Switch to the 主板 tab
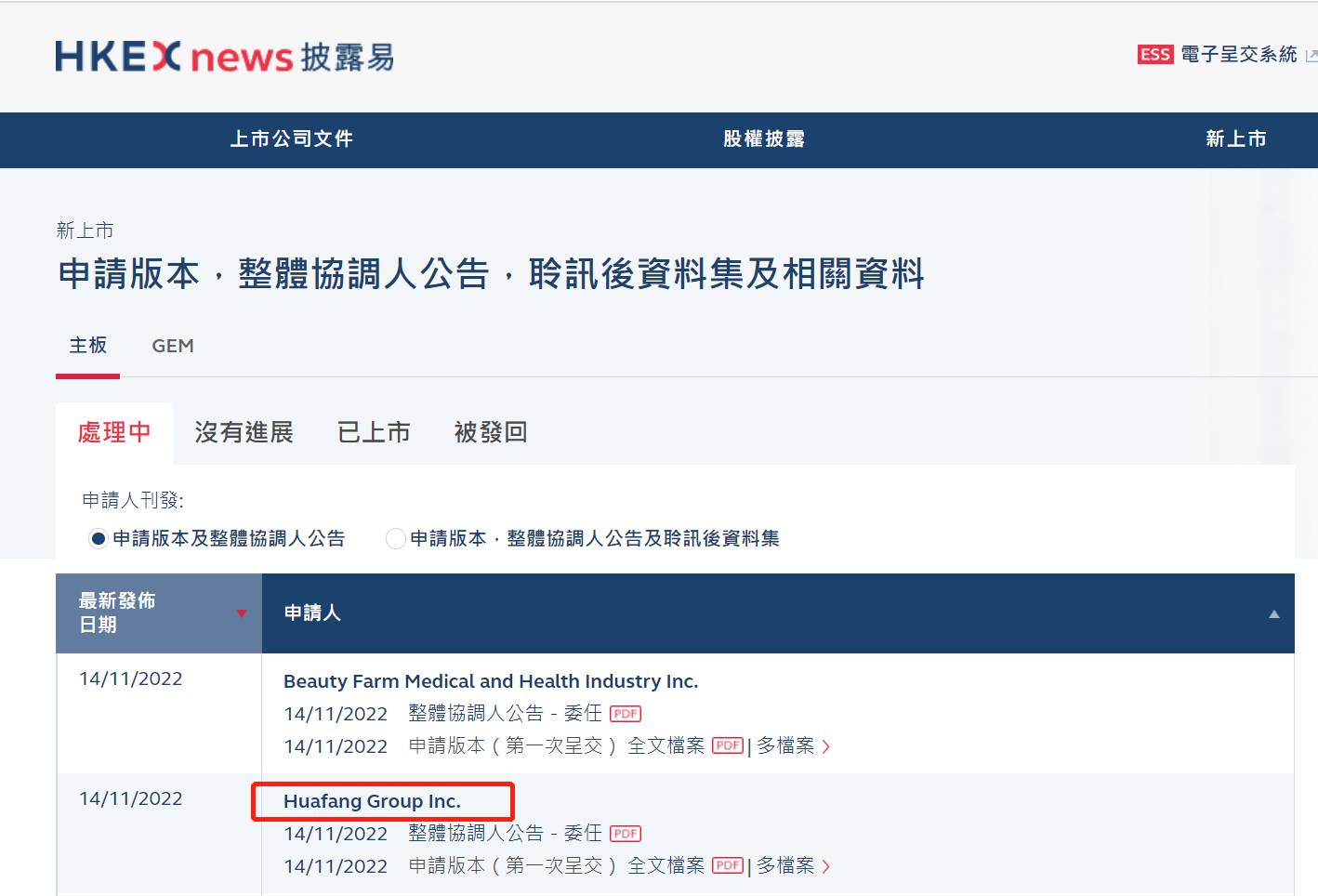Viewport: 1318px width, 896px height. pos(88,346)
